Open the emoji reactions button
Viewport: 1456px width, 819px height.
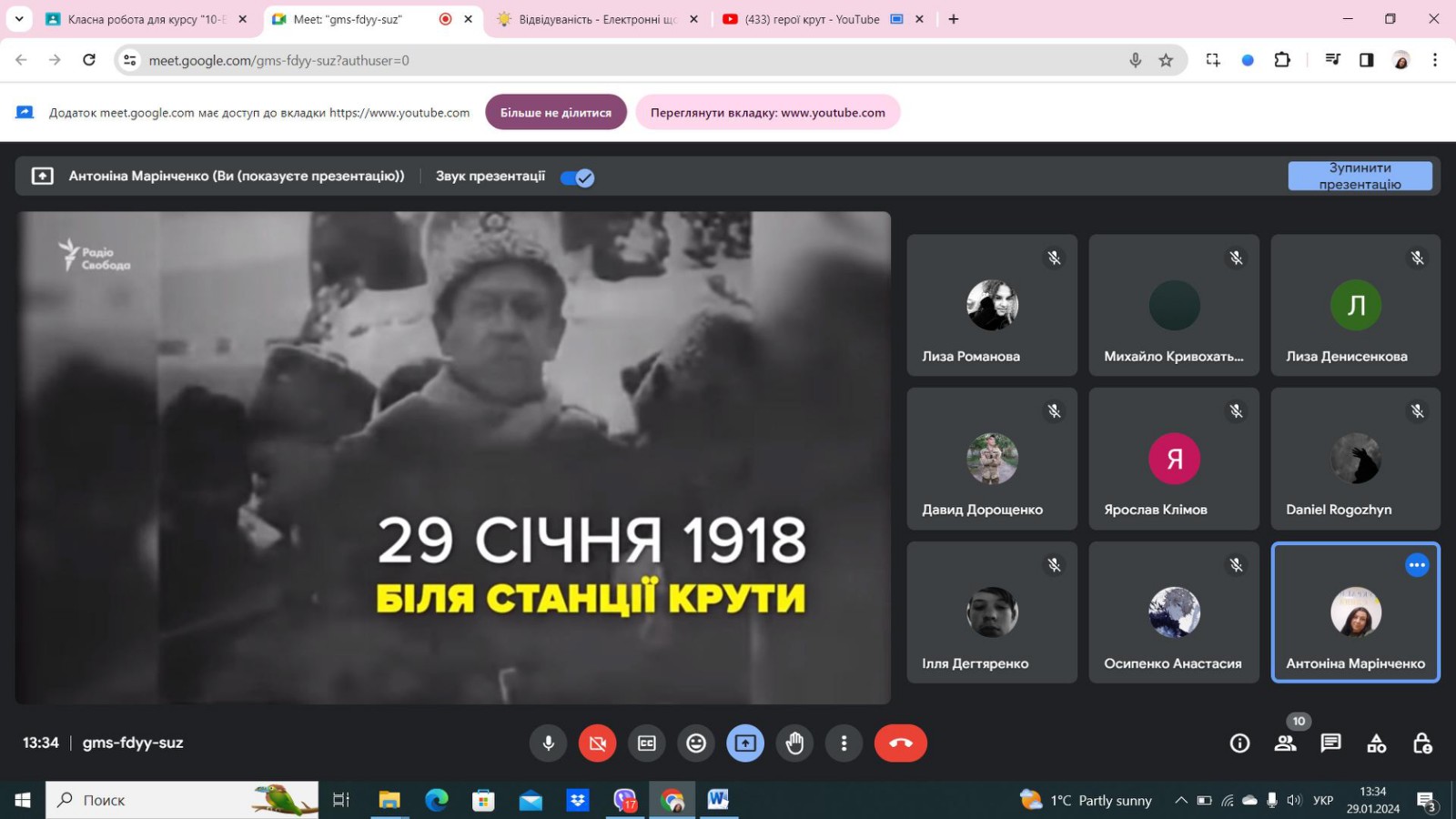tap(696, 743)
